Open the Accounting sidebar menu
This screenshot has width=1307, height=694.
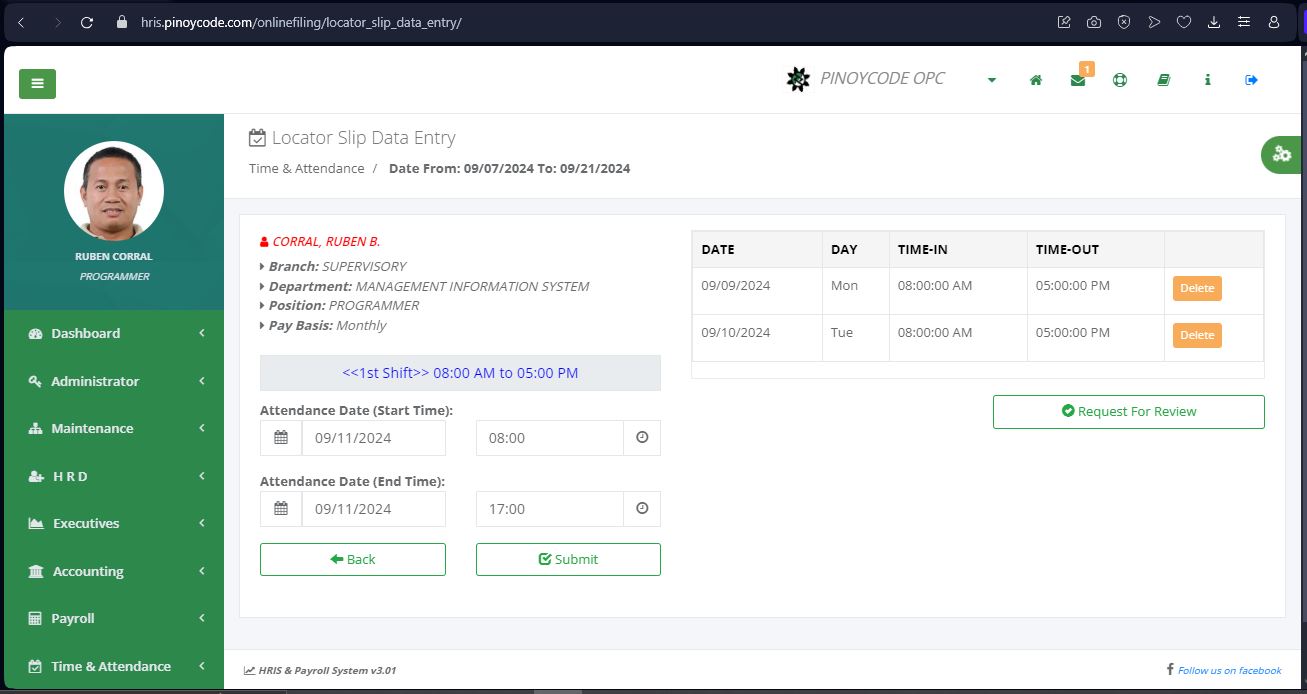114,571
